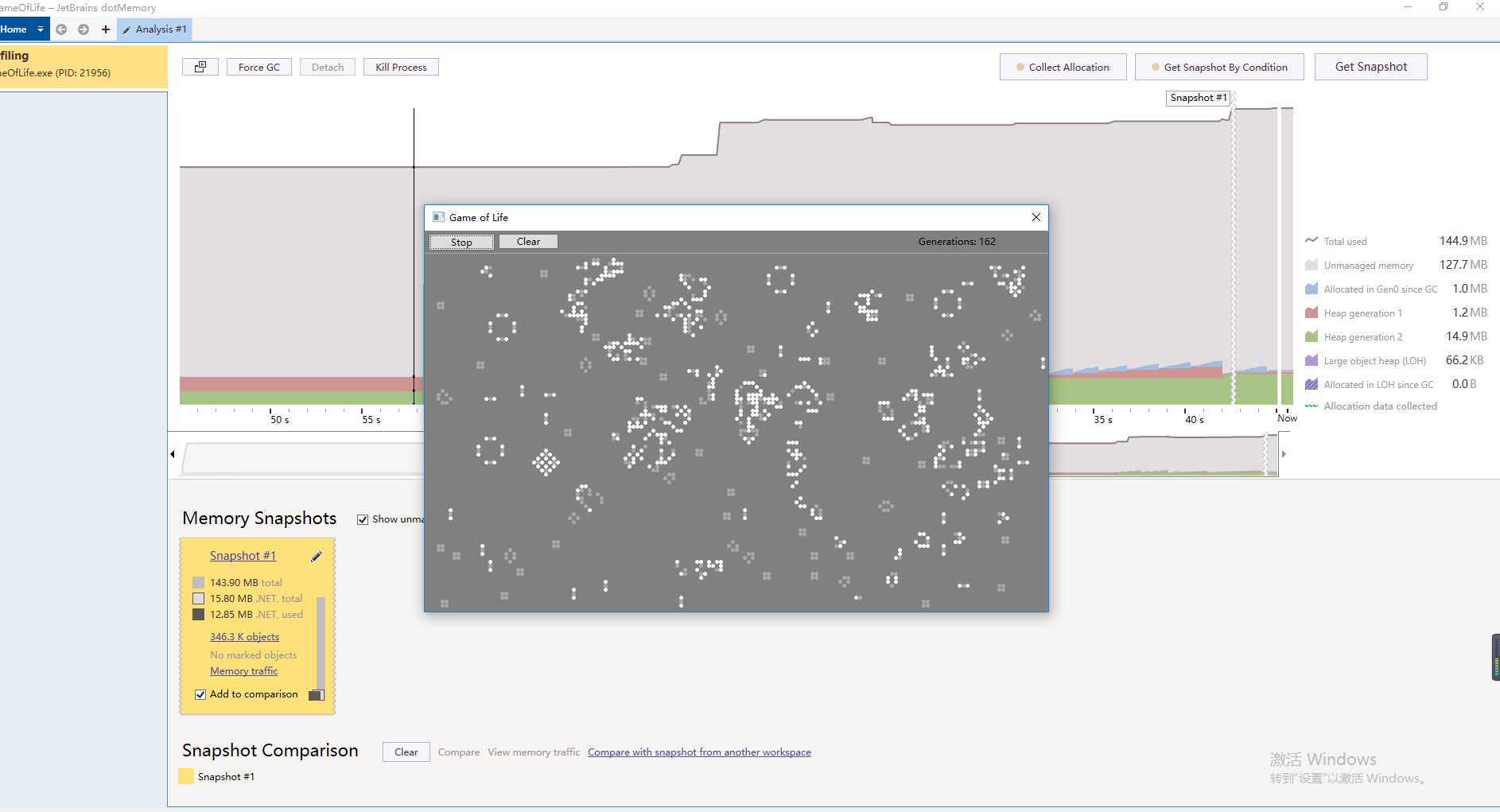Click the Total used legend icon
This screenshot has height=812, width=1500.
tap(1312, 241)
